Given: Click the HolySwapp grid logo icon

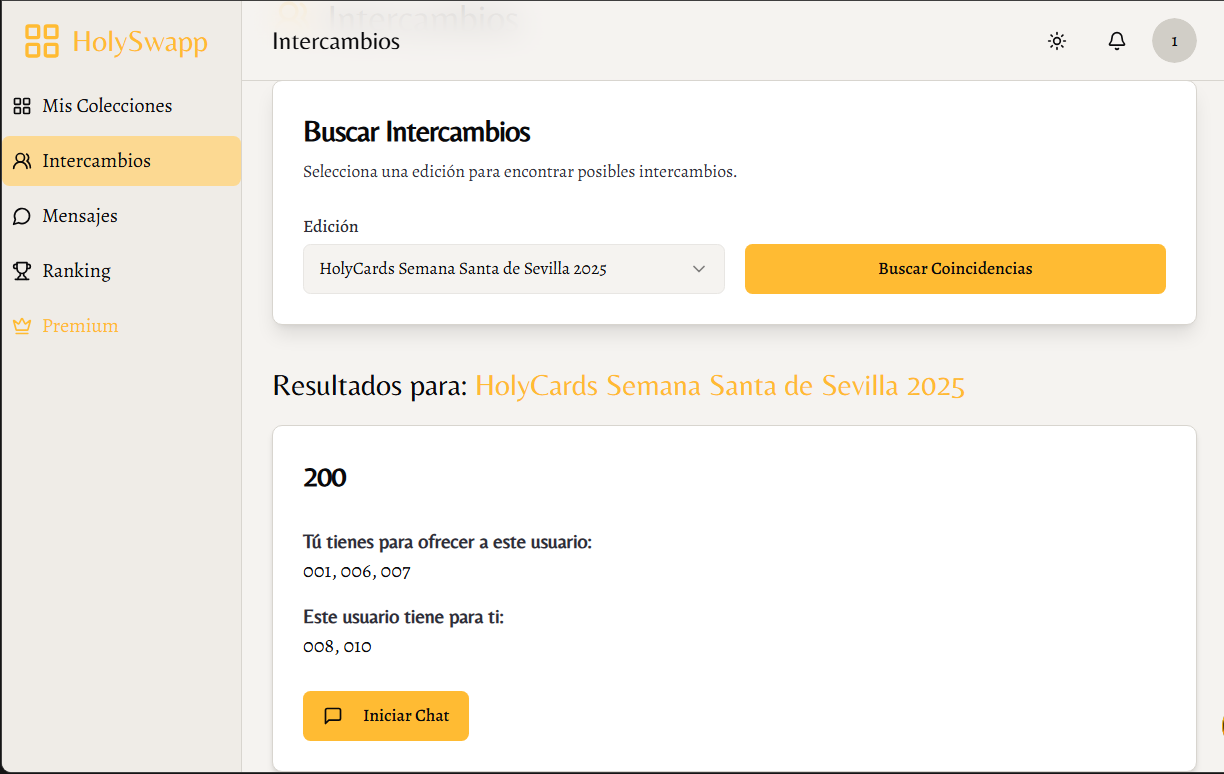Looking at the screenshot, I should click(40, 40).
